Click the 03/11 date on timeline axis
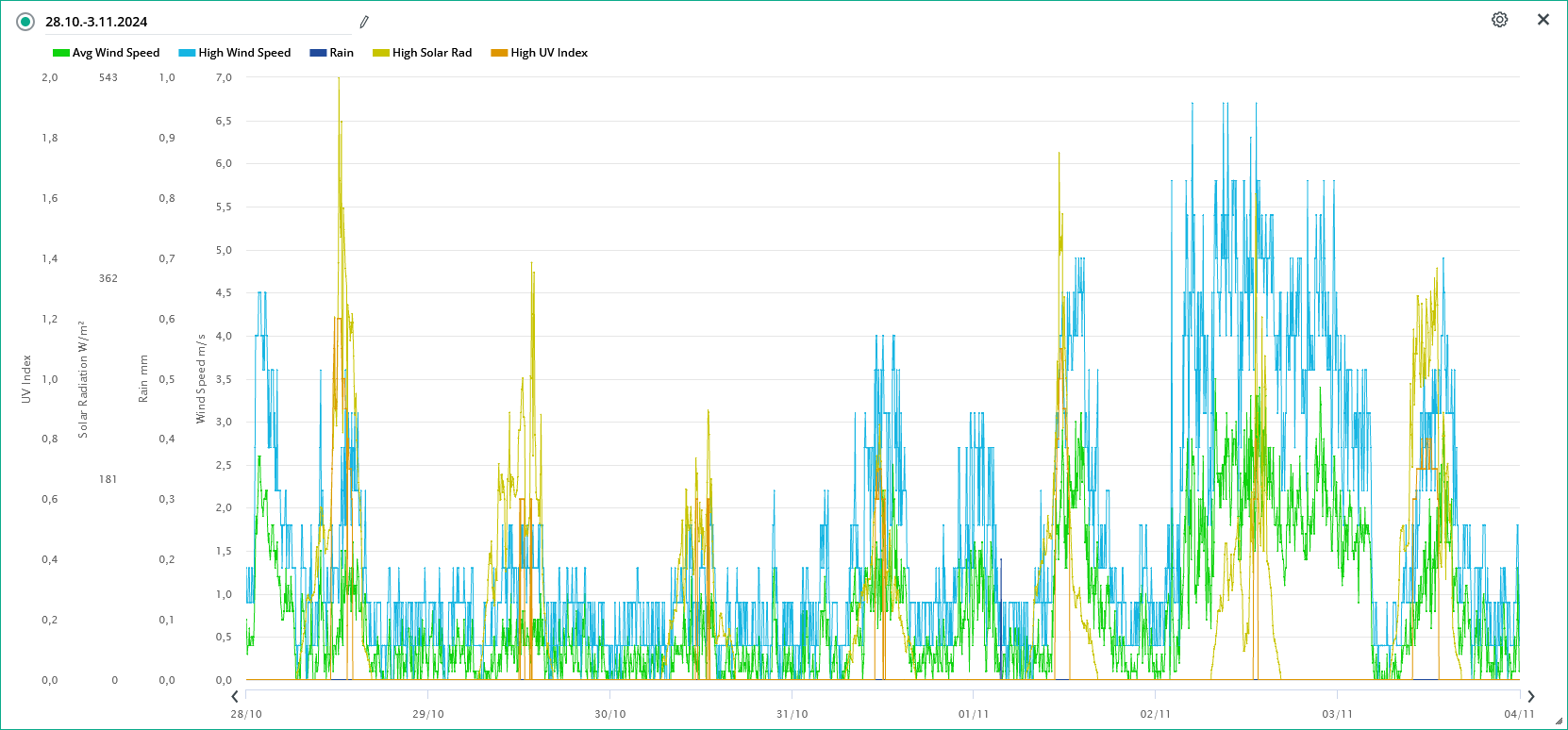Viewport: 1568px width, 730px height. pos(1337,714)
